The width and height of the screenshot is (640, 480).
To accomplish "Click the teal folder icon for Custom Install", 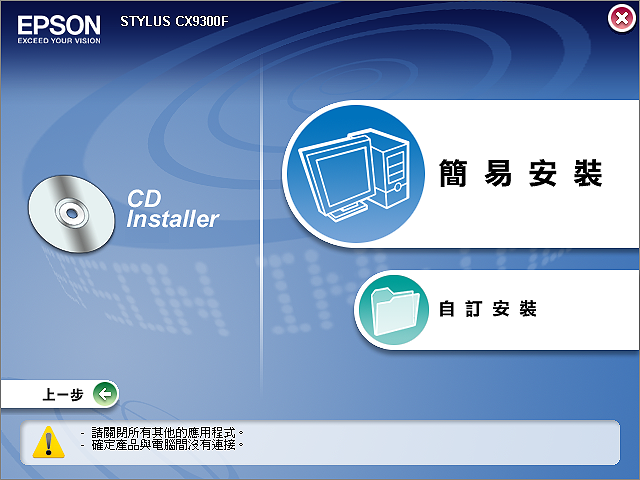I will [x=394, y=310].
